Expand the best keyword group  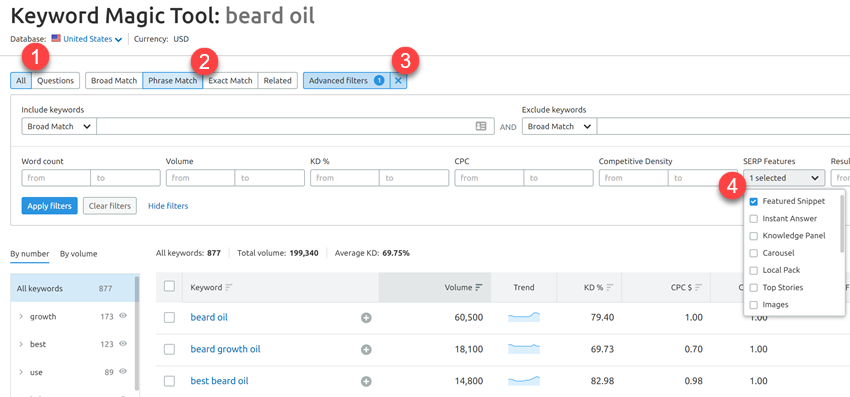(x=21, y=344)
